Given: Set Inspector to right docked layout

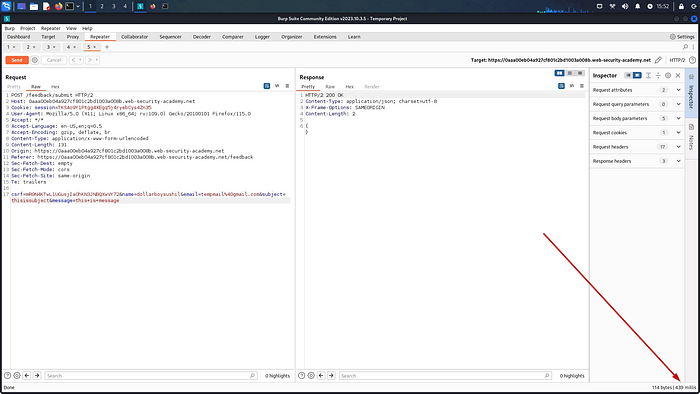Looking at the screenshot, I should (x=637, y=75).
